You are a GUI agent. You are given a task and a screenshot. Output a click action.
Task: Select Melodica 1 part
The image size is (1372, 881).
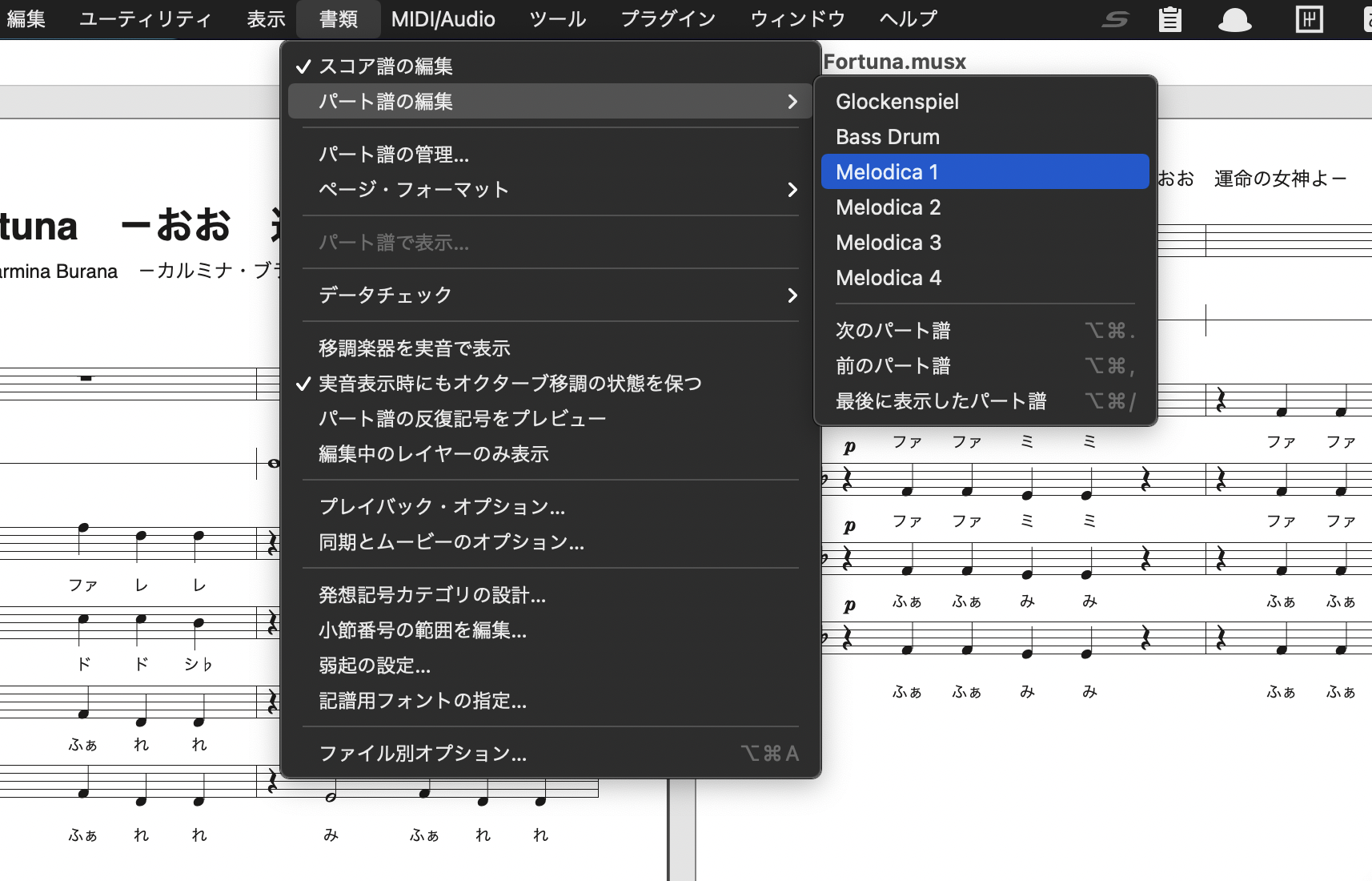985,172
